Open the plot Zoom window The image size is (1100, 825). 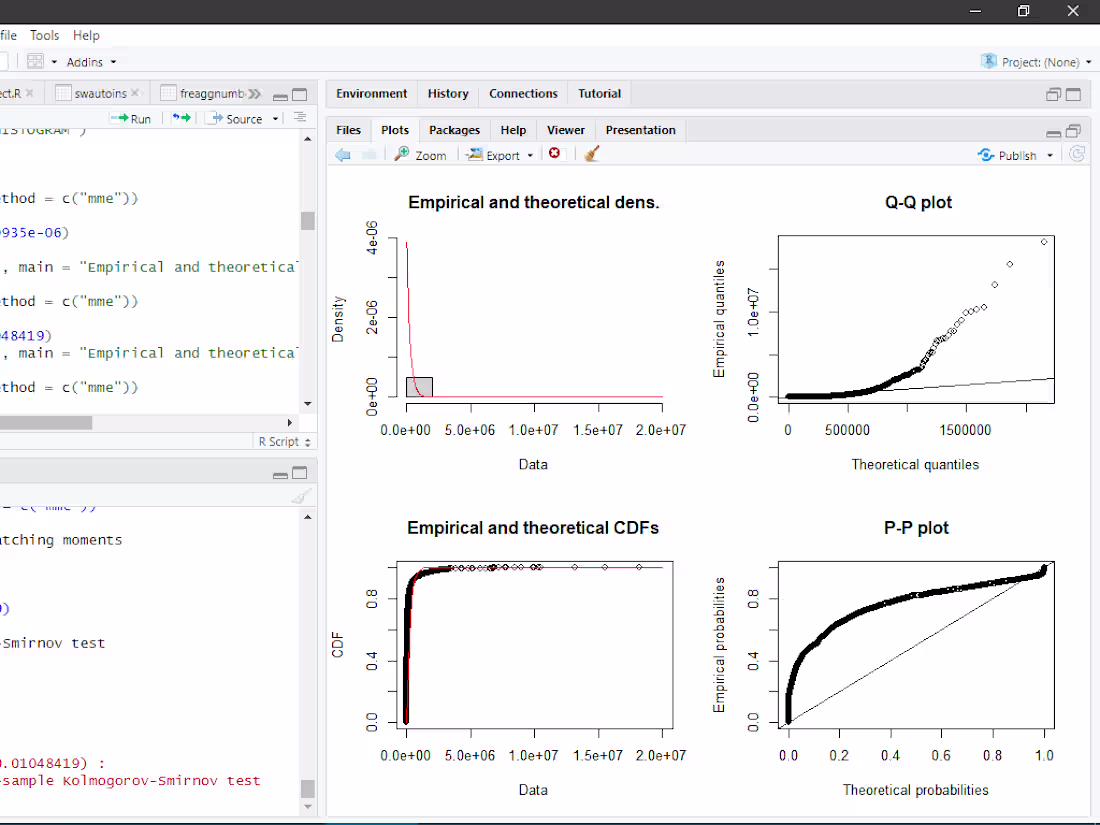pyautogui.click(x=420, y=154)
